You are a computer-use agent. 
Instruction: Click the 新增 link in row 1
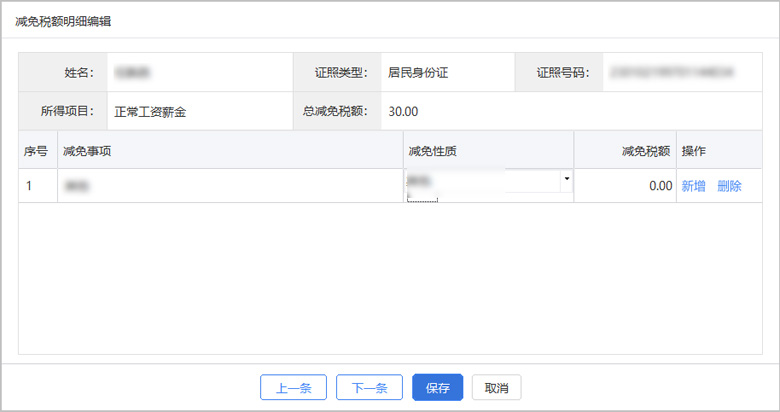click(x=693, y=186)
